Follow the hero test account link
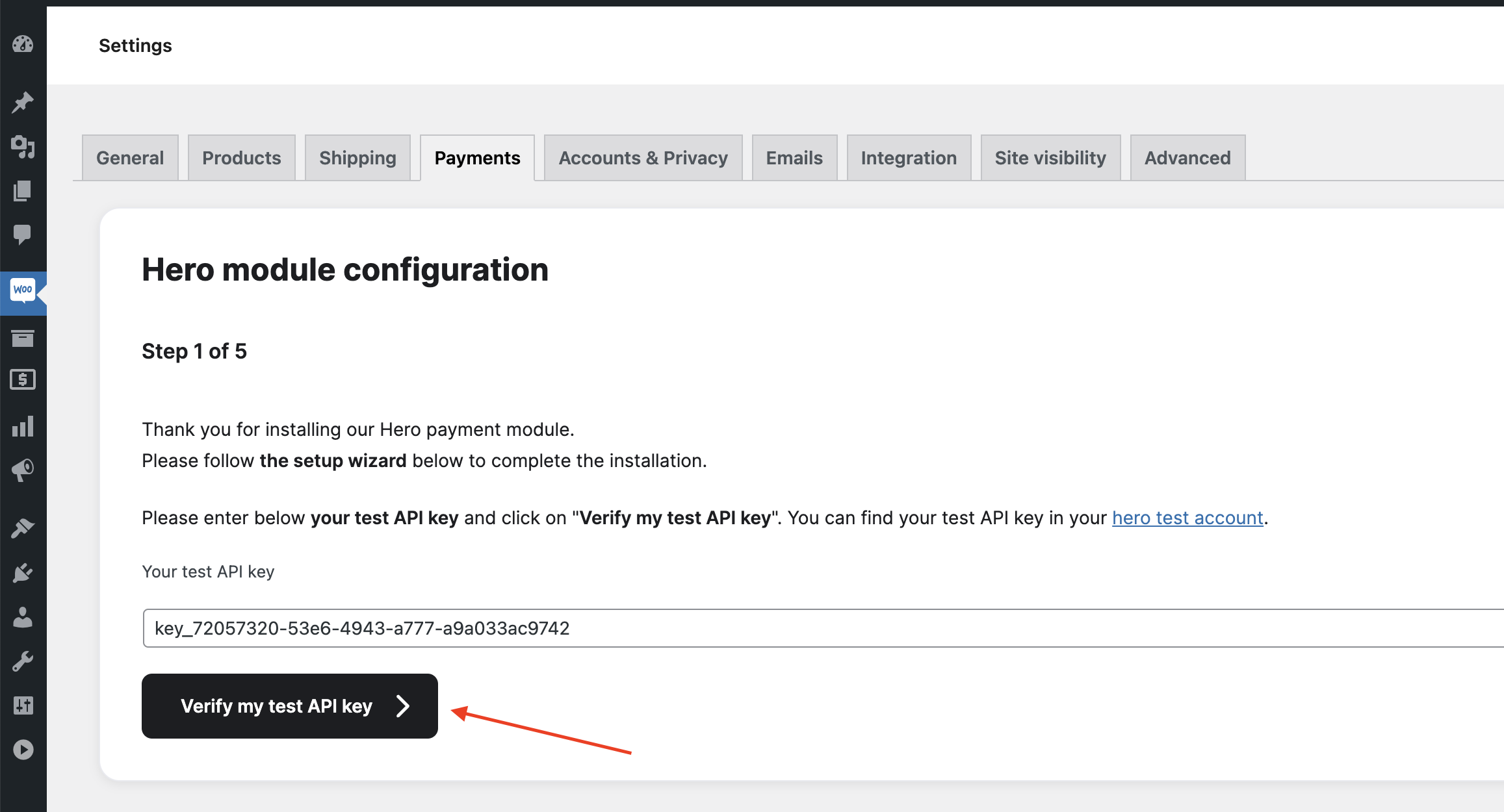The width and height of the screenshot is (1504, 812). tap(1187, 518)
